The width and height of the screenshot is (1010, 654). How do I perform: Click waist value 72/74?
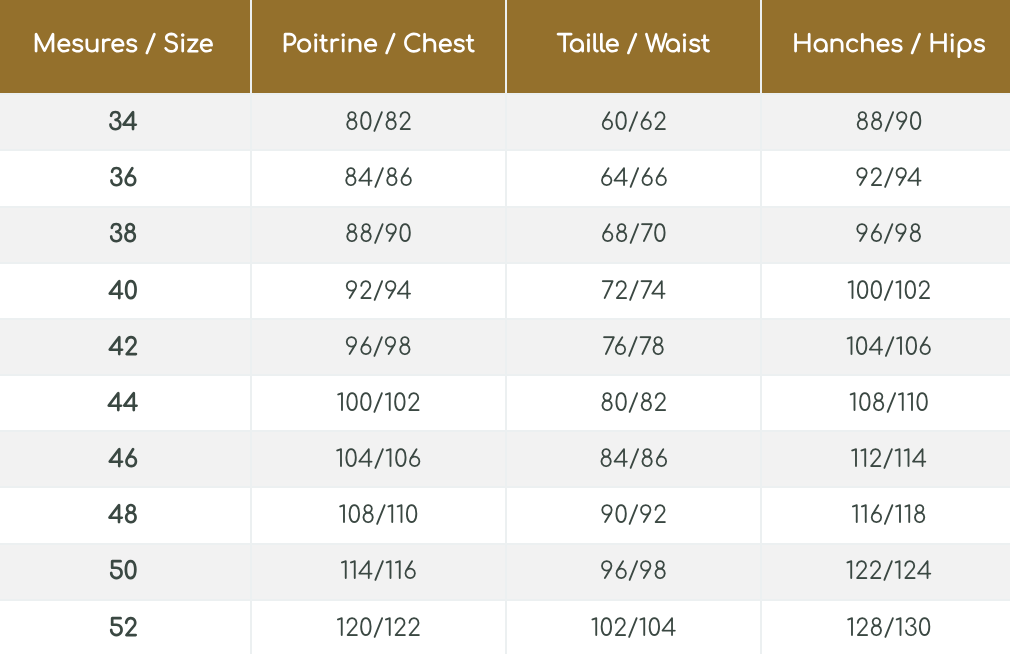pyautogui.click(x=633, y=291)
